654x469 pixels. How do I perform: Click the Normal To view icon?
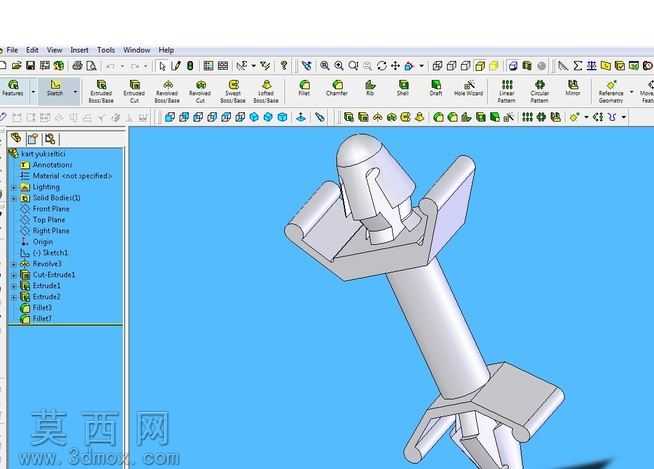tap(301, 117)
